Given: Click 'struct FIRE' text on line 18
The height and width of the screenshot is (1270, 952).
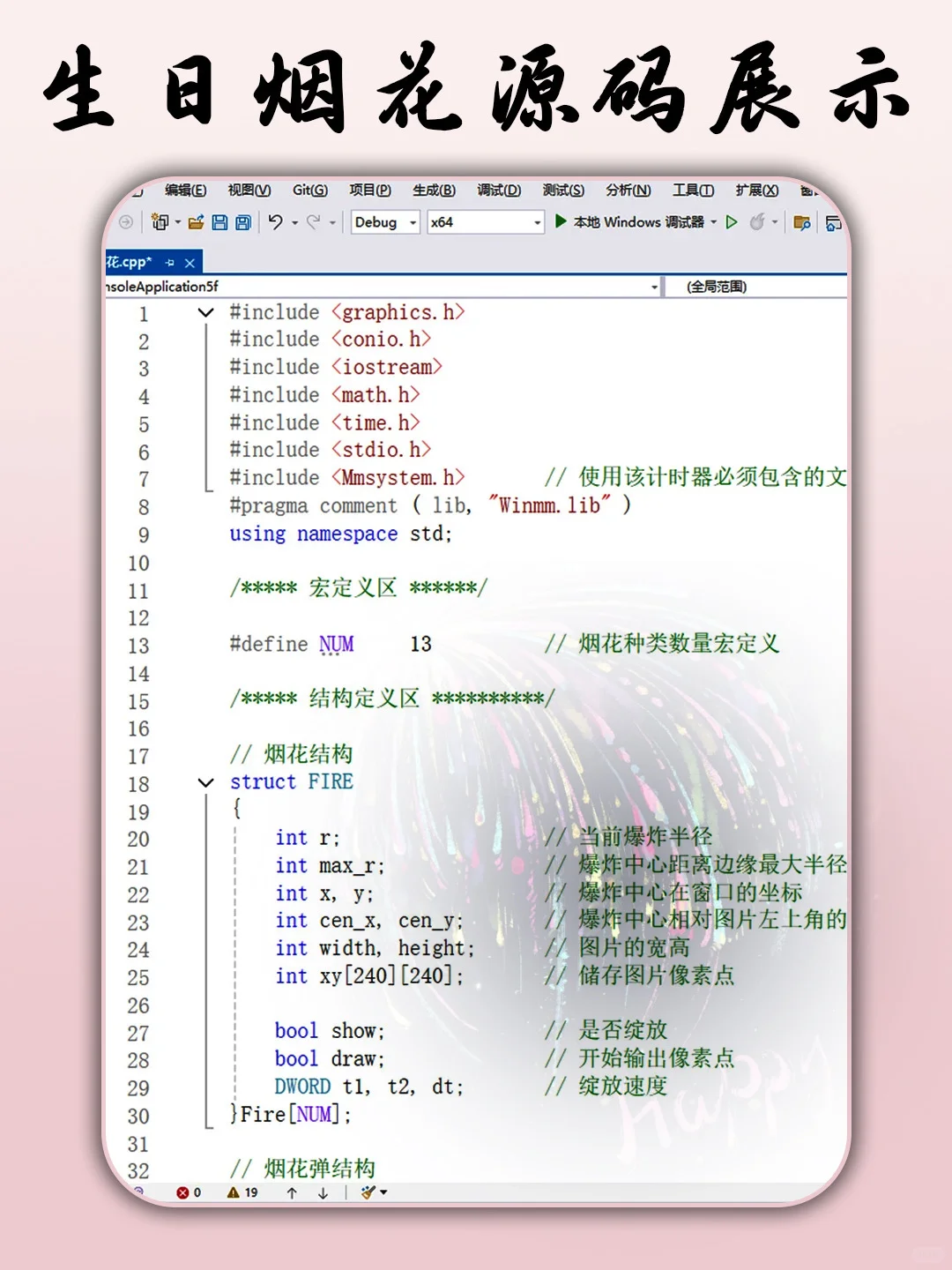Looking at the screenshot, I should tap(292, 781).
